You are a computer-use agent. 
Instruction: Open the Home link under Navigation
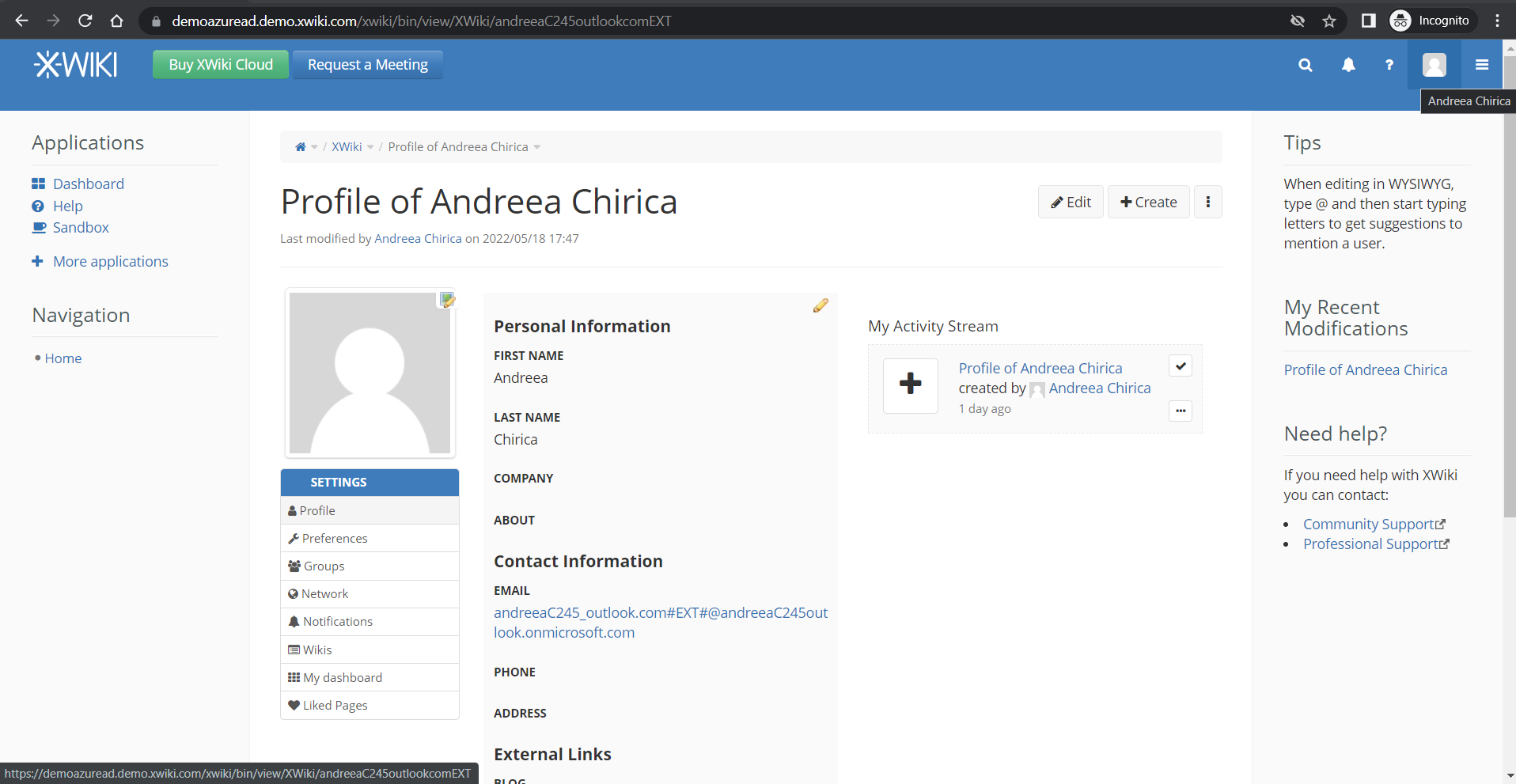(63, 358)
